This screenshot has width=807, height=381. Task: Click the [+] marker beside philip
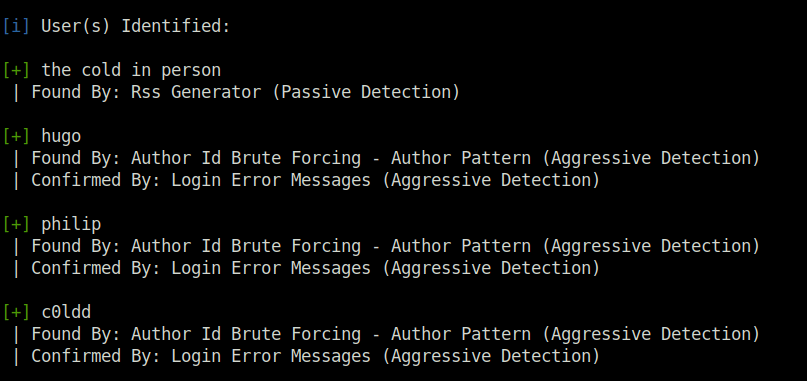16,224
